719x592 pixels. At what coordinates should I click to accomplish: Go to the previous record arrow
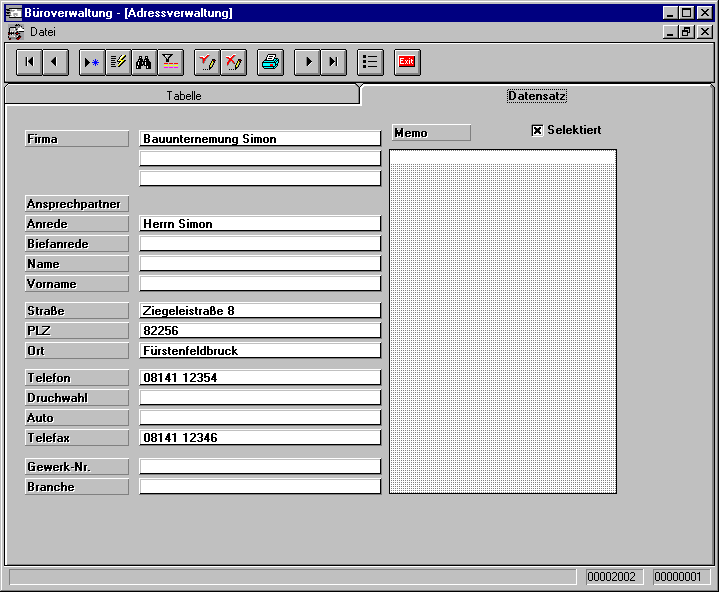54,62
